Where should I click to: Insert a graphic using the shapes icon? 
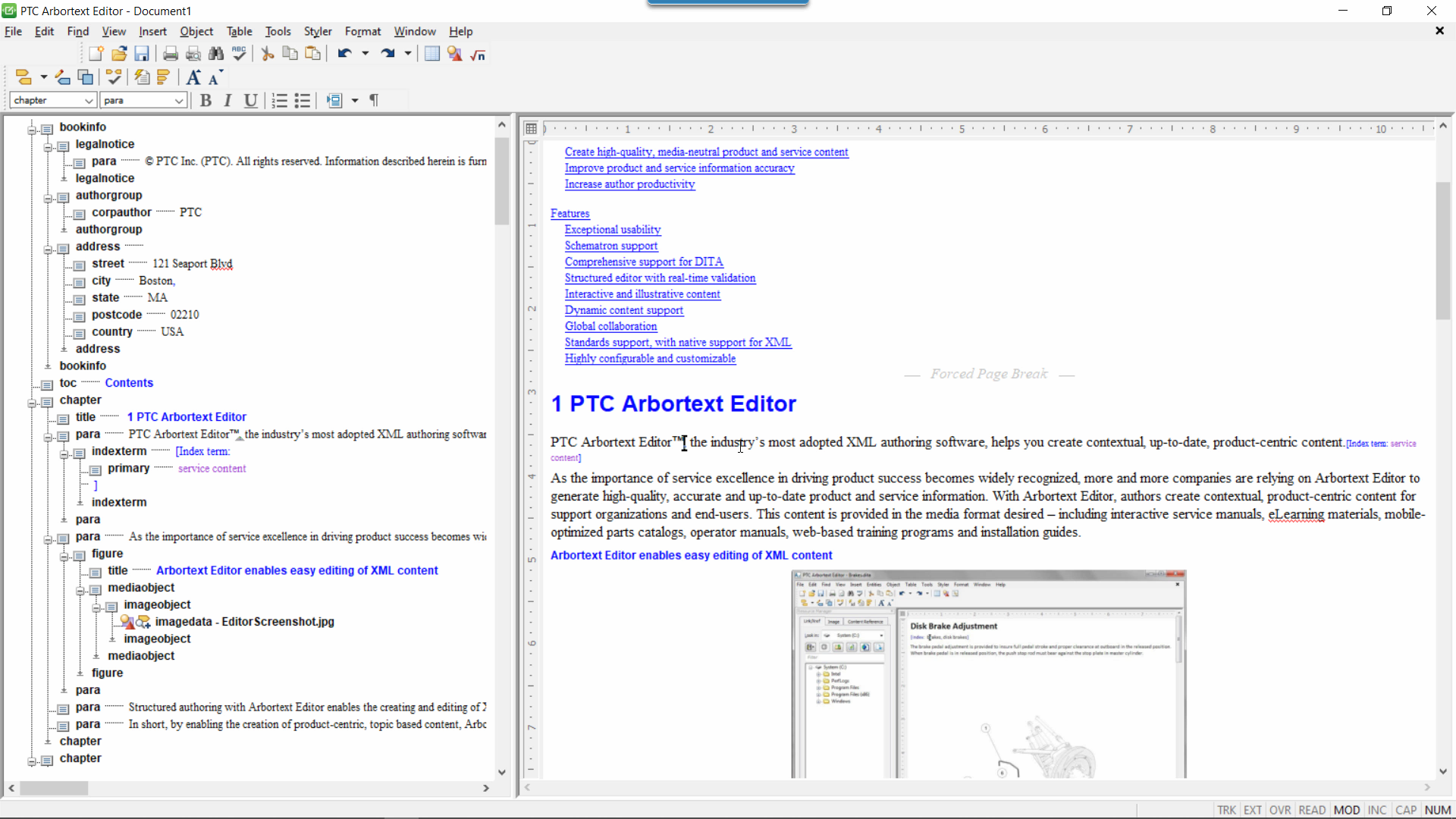[x=455, y=54]
